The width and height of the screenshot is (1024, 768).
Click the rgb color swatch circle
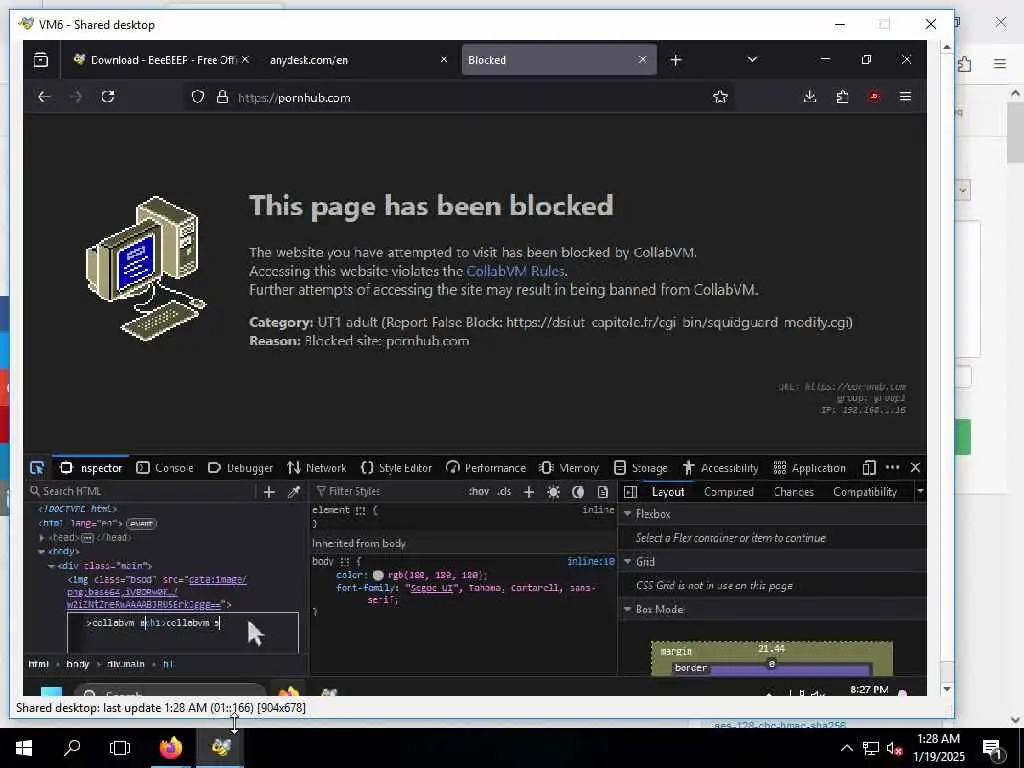pyautogui.click(x=377, y=575)
